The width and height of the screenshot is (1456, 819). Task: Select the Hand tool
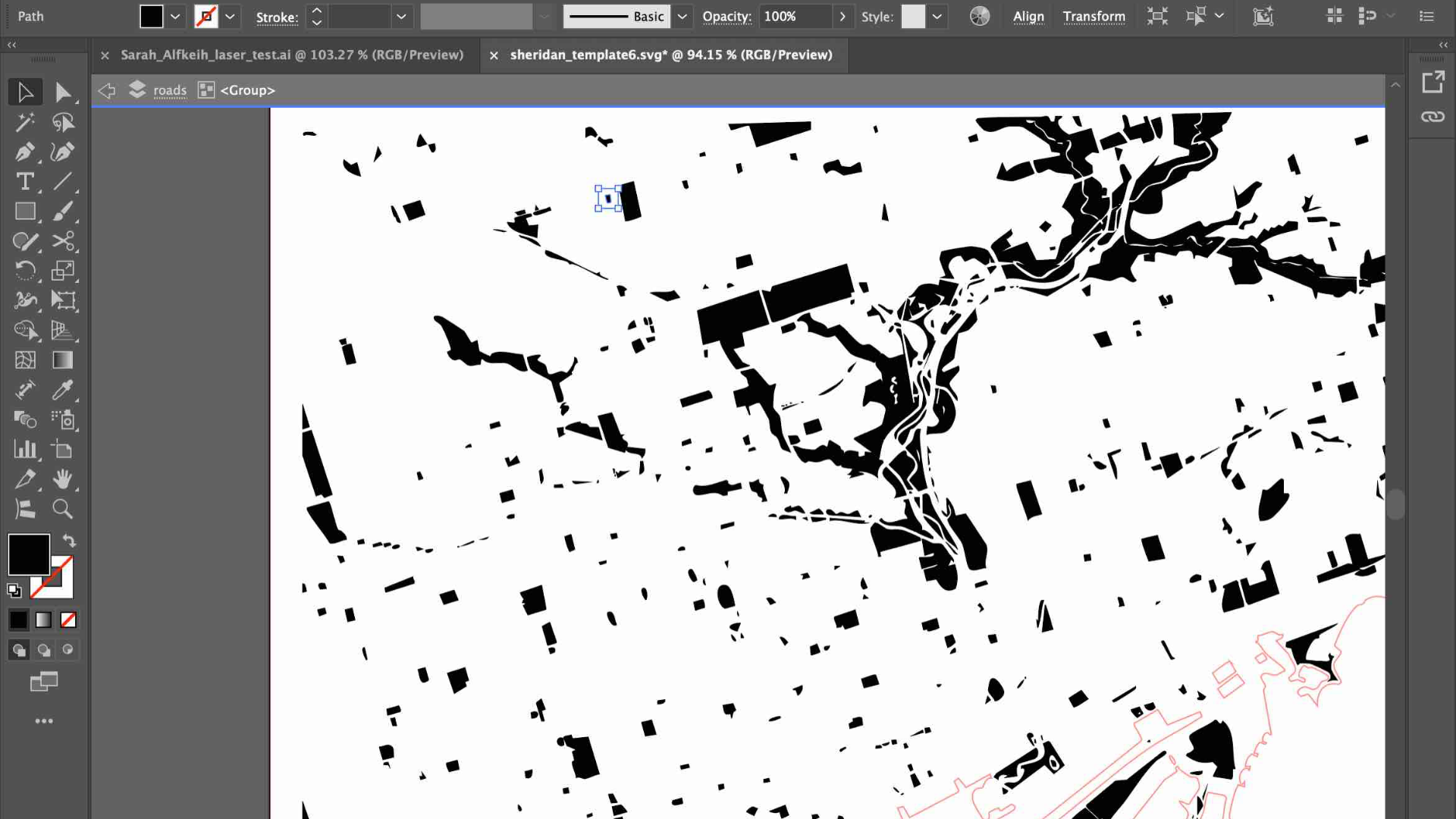tap(63, 479)
